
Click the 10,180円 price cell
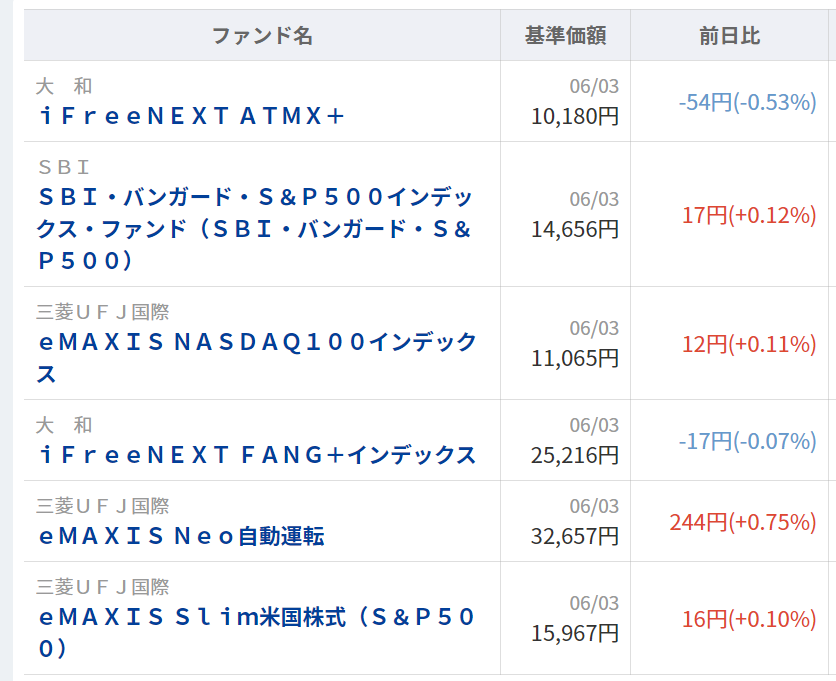pos(575,116)
